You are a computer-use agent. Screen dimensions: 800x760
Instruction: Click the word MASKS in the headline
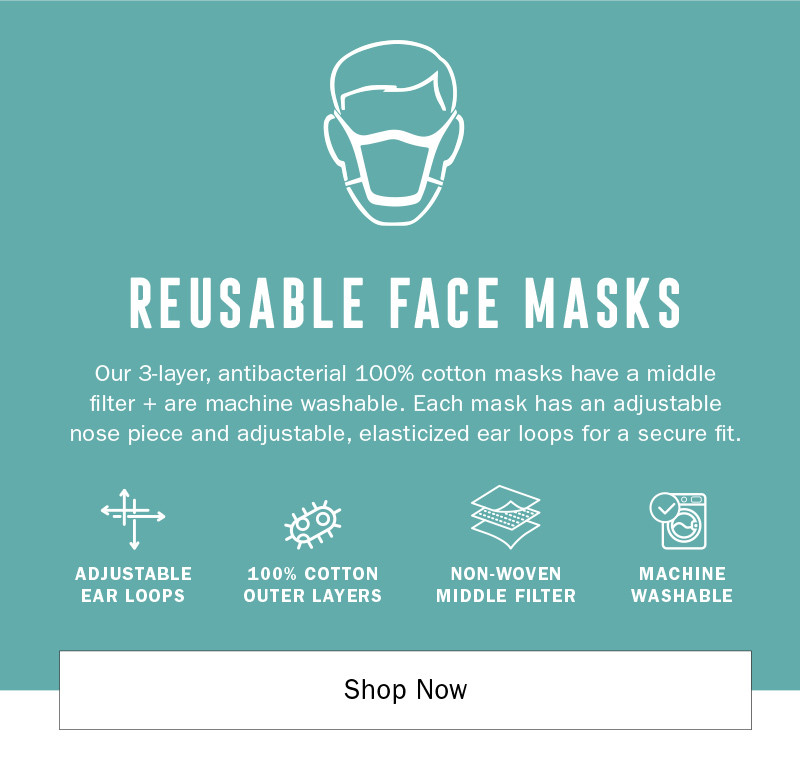point(603,303)
